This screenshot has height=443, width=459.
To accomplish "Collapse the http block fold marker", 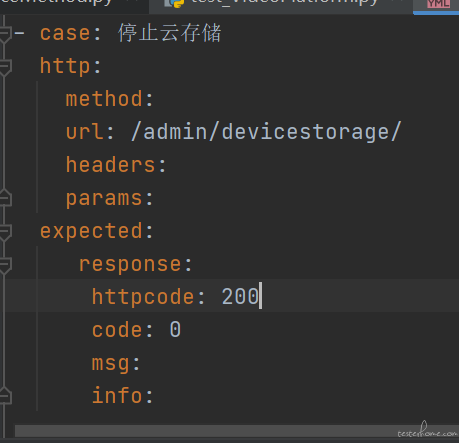I will (6, 67).
